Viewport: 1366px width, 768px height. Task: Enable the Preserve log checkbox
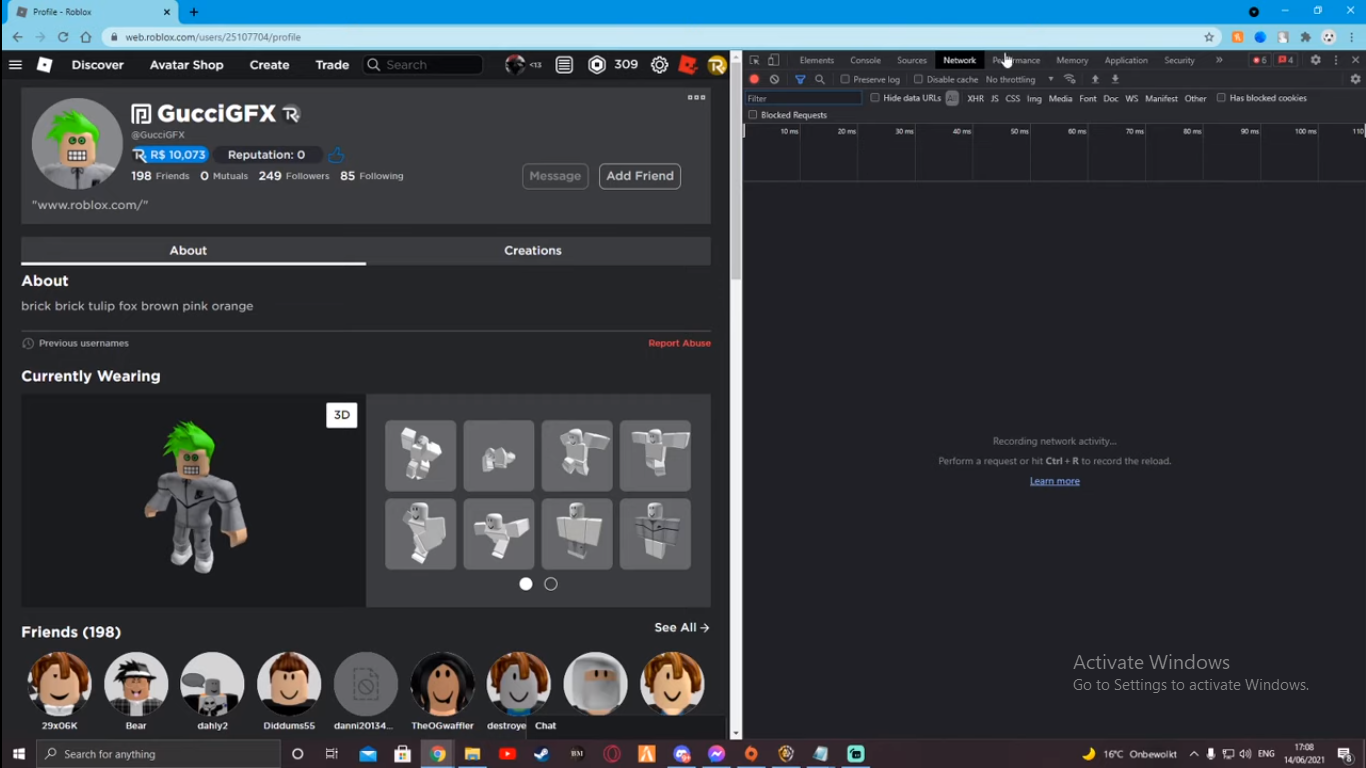[x=845, y=79]
